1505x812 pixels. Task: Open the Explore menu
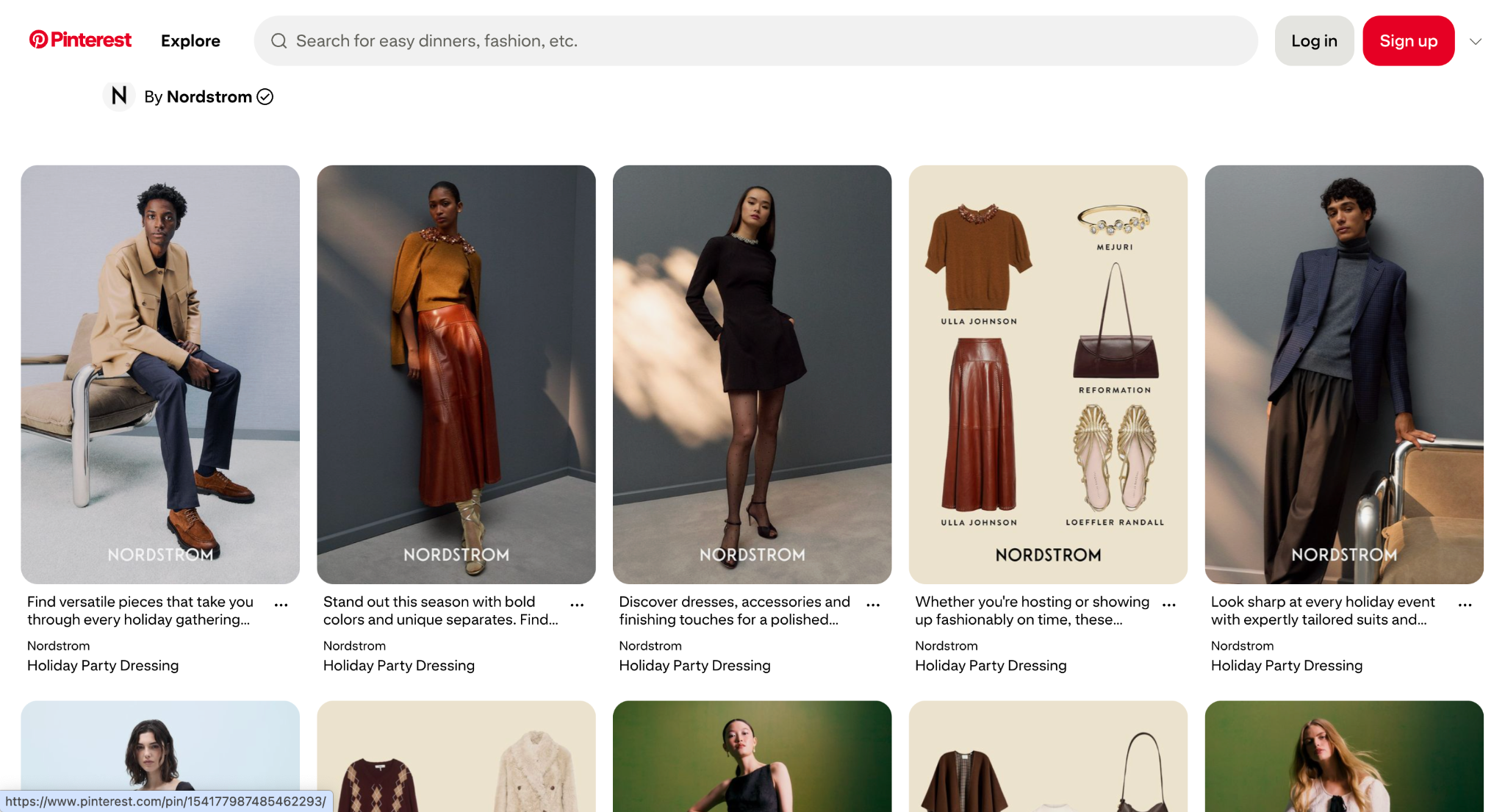coord(190,41)
